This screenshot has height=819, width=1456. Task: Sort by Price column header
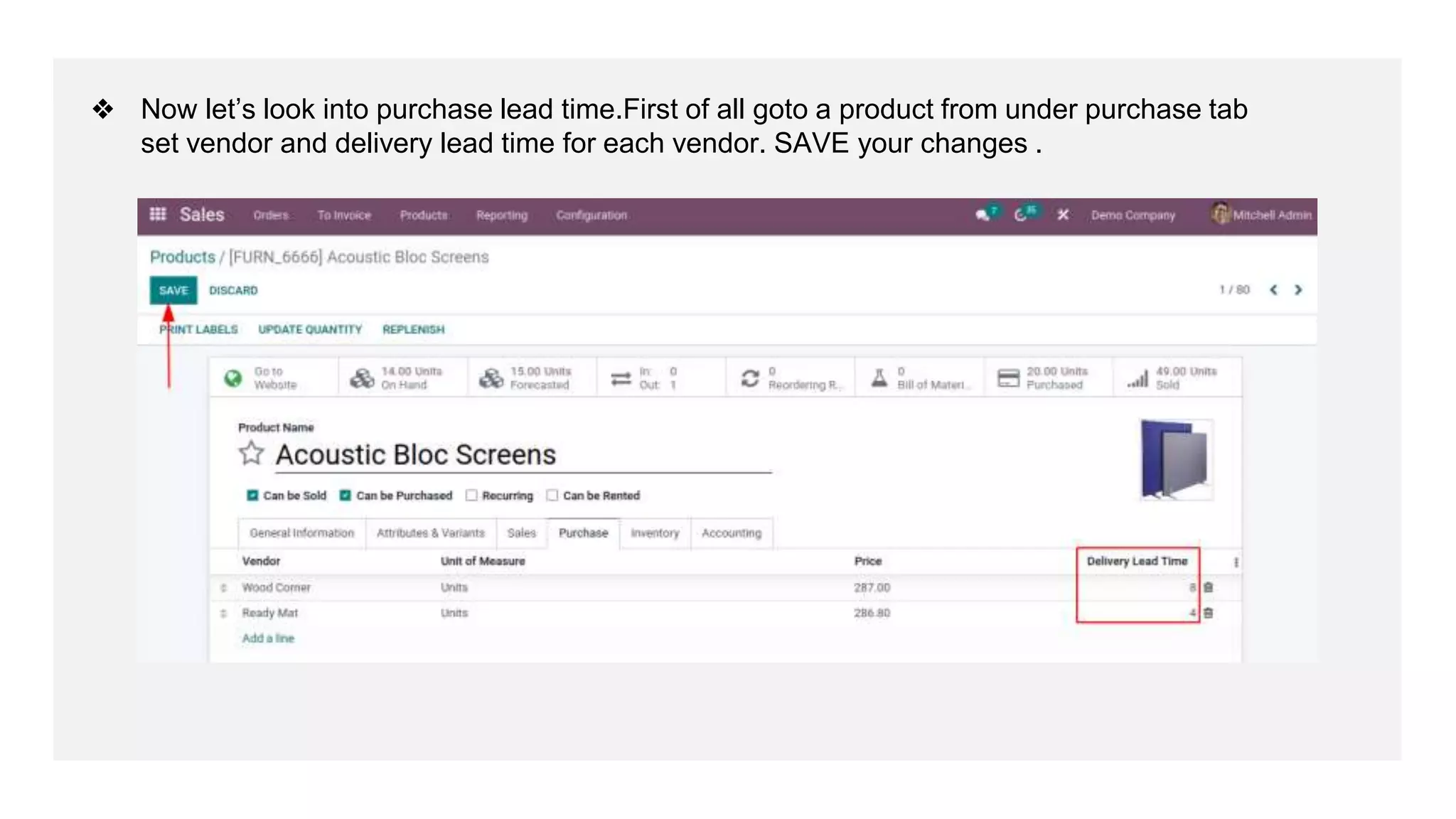click(x=868, y=562)
